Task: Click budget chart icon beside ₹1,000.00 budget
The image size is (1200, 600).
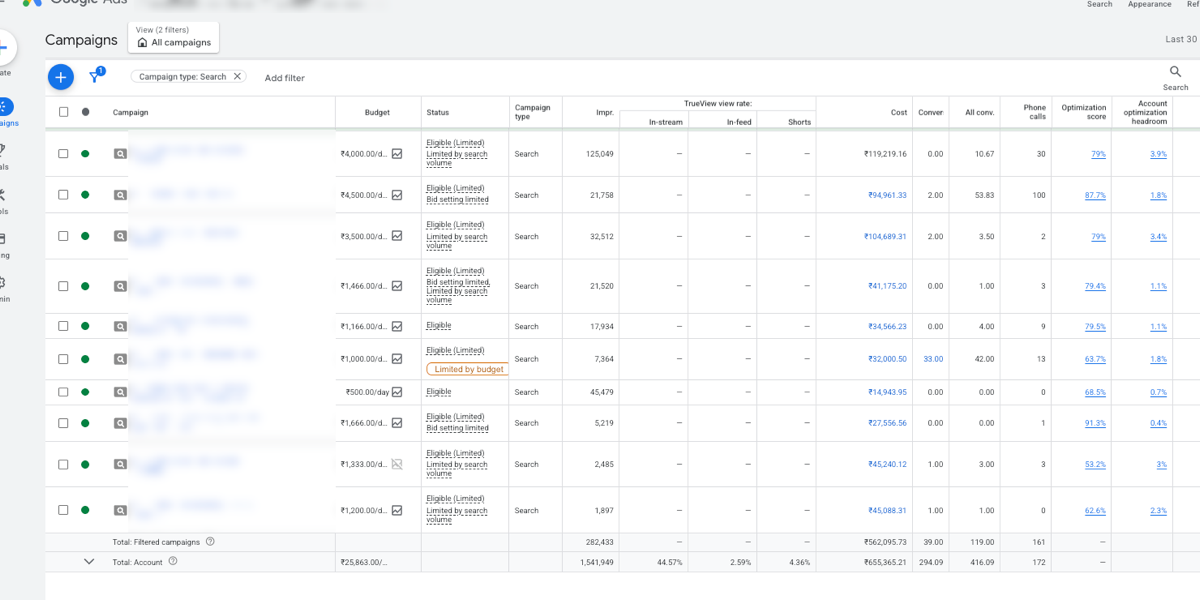Action: pos(397,359)
